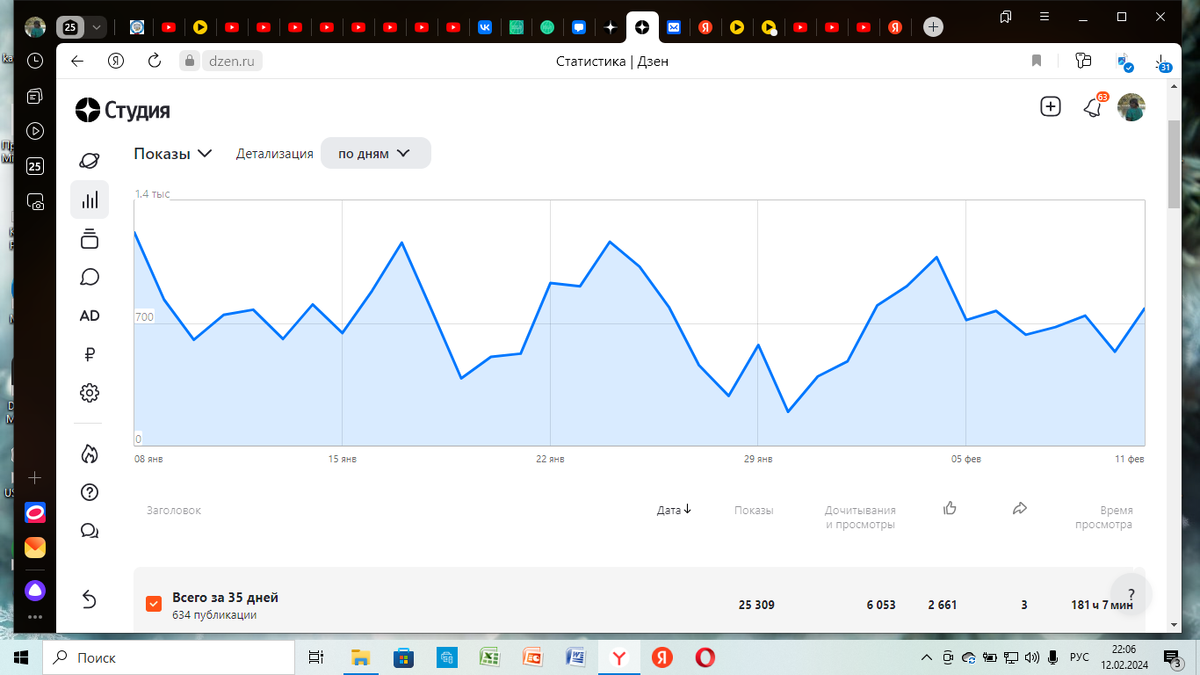Screen dimensions: 1200x675
Task: Open Opera browser from the taskbar
Action: coord(706,657)
